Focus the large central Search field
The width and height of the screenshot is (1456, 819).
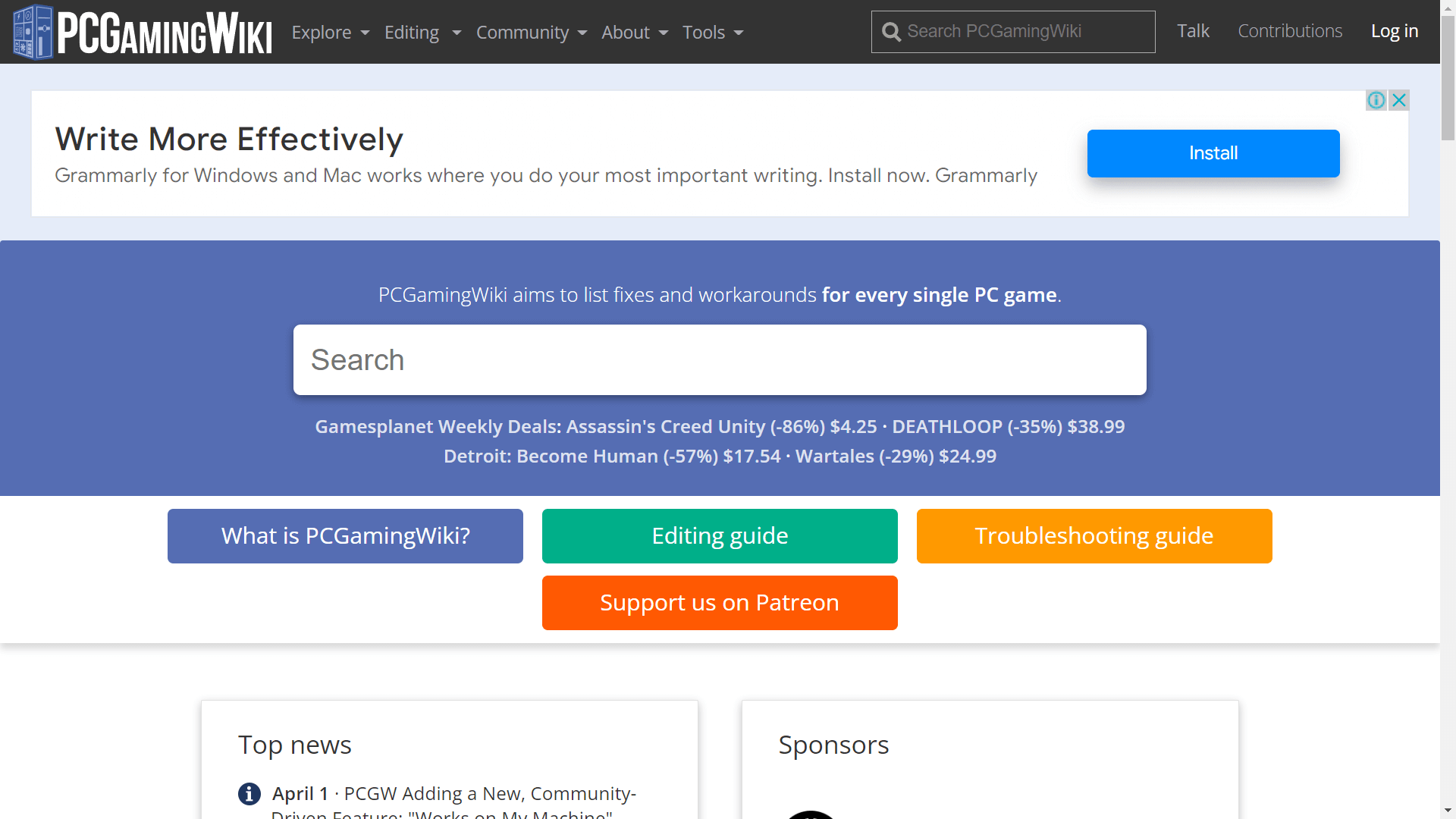click(x=720, y=360)
